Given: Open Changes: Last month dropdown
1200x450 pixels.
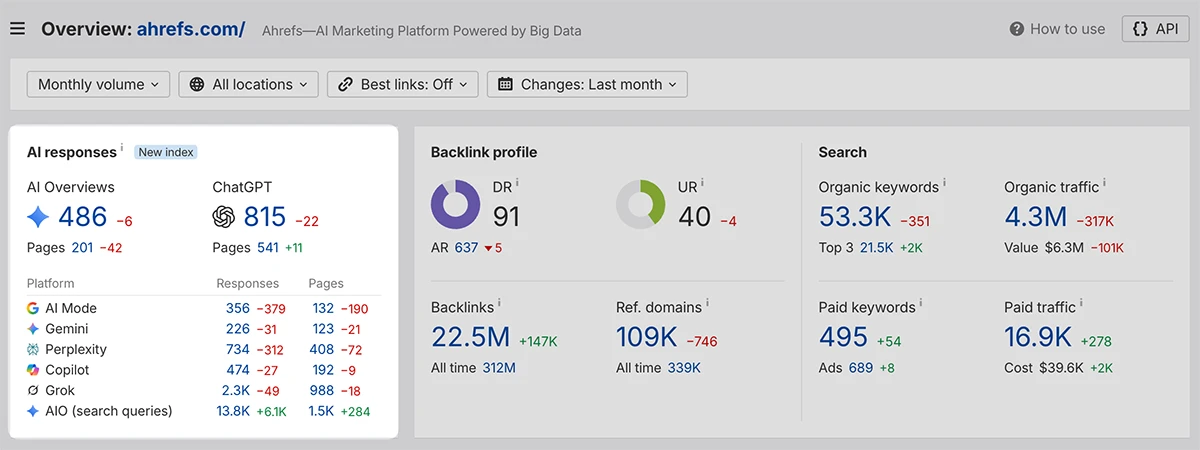Looking at the screenshot, I should pos(587,84).
